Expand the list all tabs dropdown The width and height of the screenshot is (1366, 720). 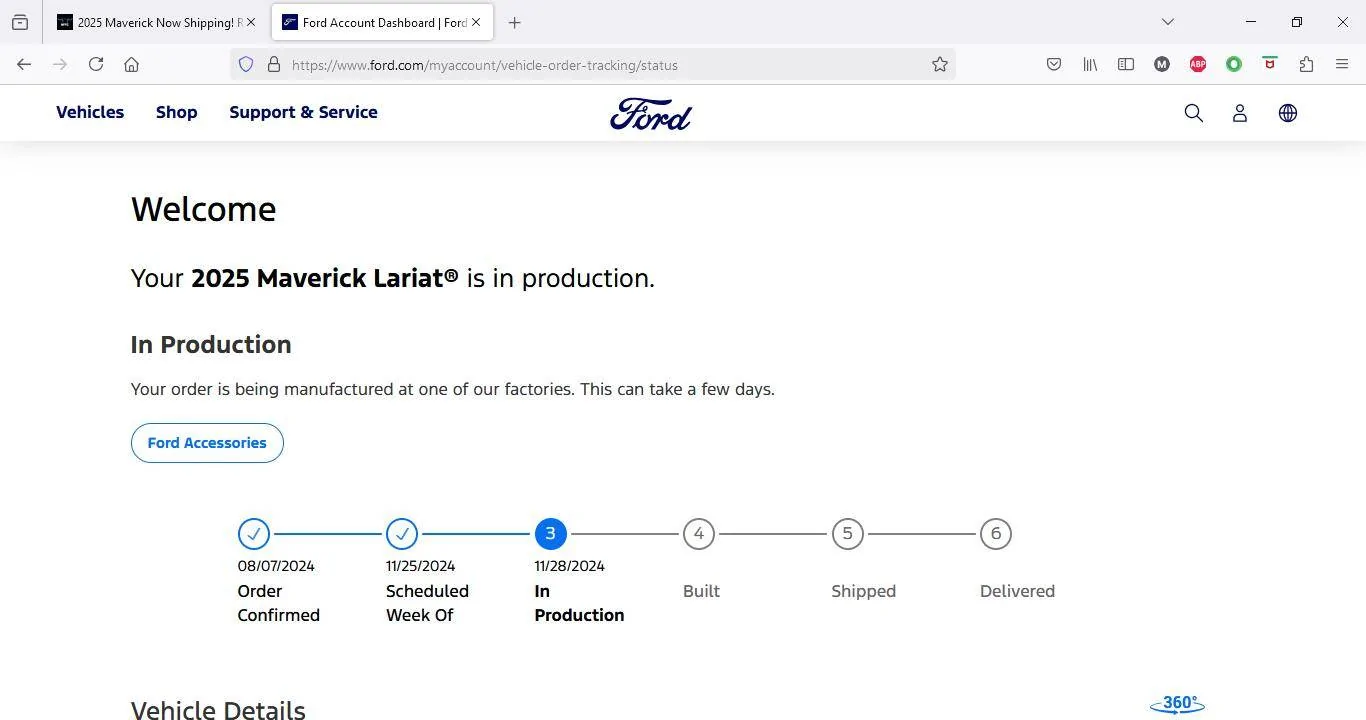pos(1167,22)
